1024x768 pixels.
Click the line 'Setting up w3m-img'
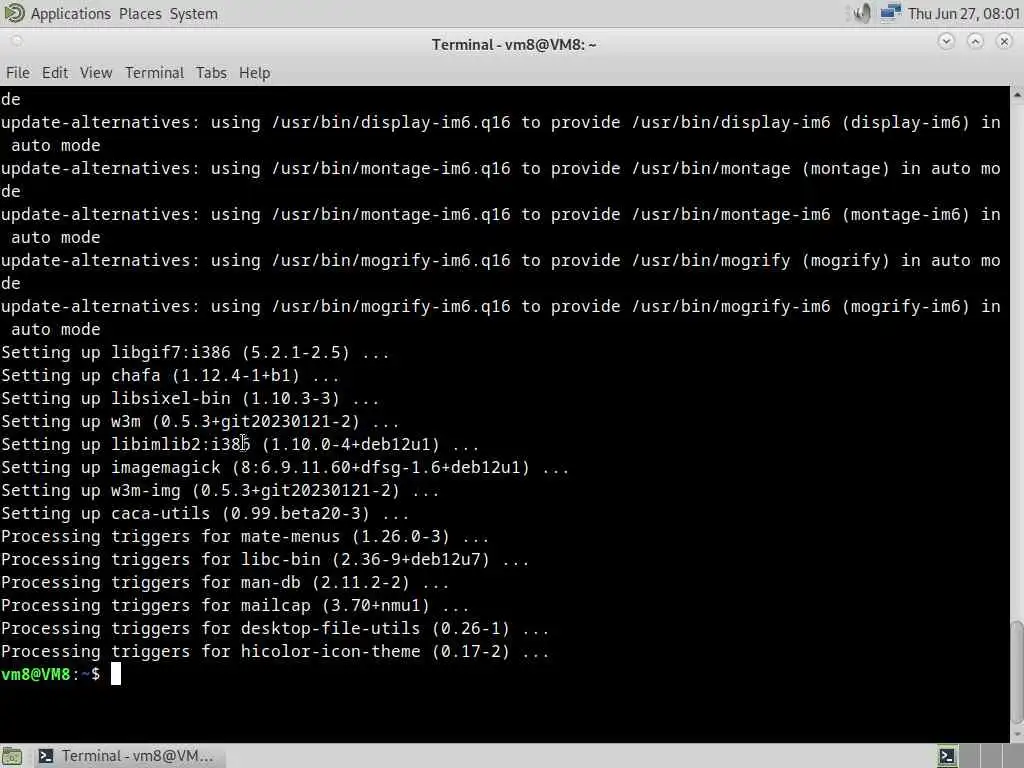tap(219, 490)
